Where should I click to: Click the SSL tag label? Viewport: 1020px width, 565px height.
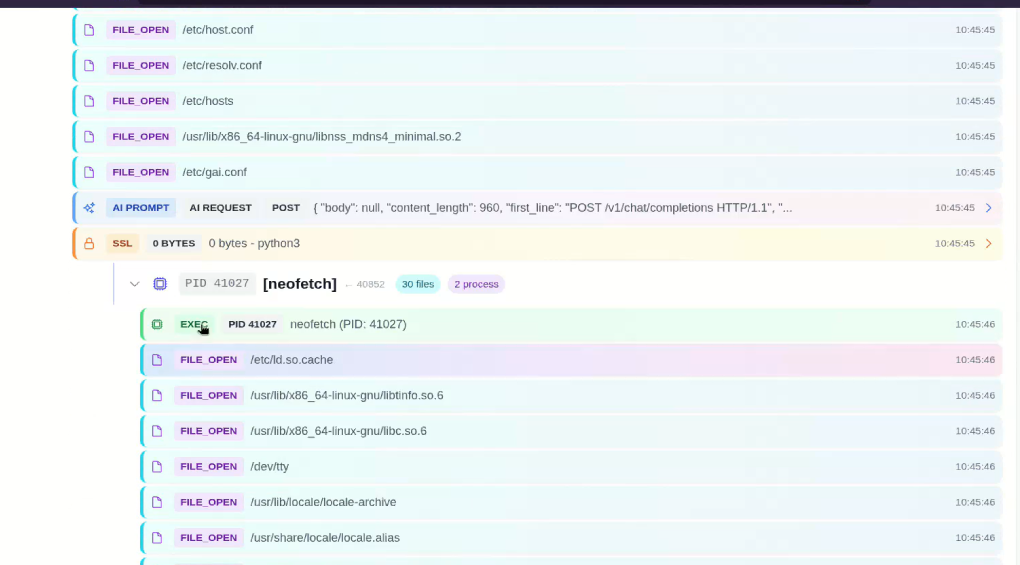(120, 243)
